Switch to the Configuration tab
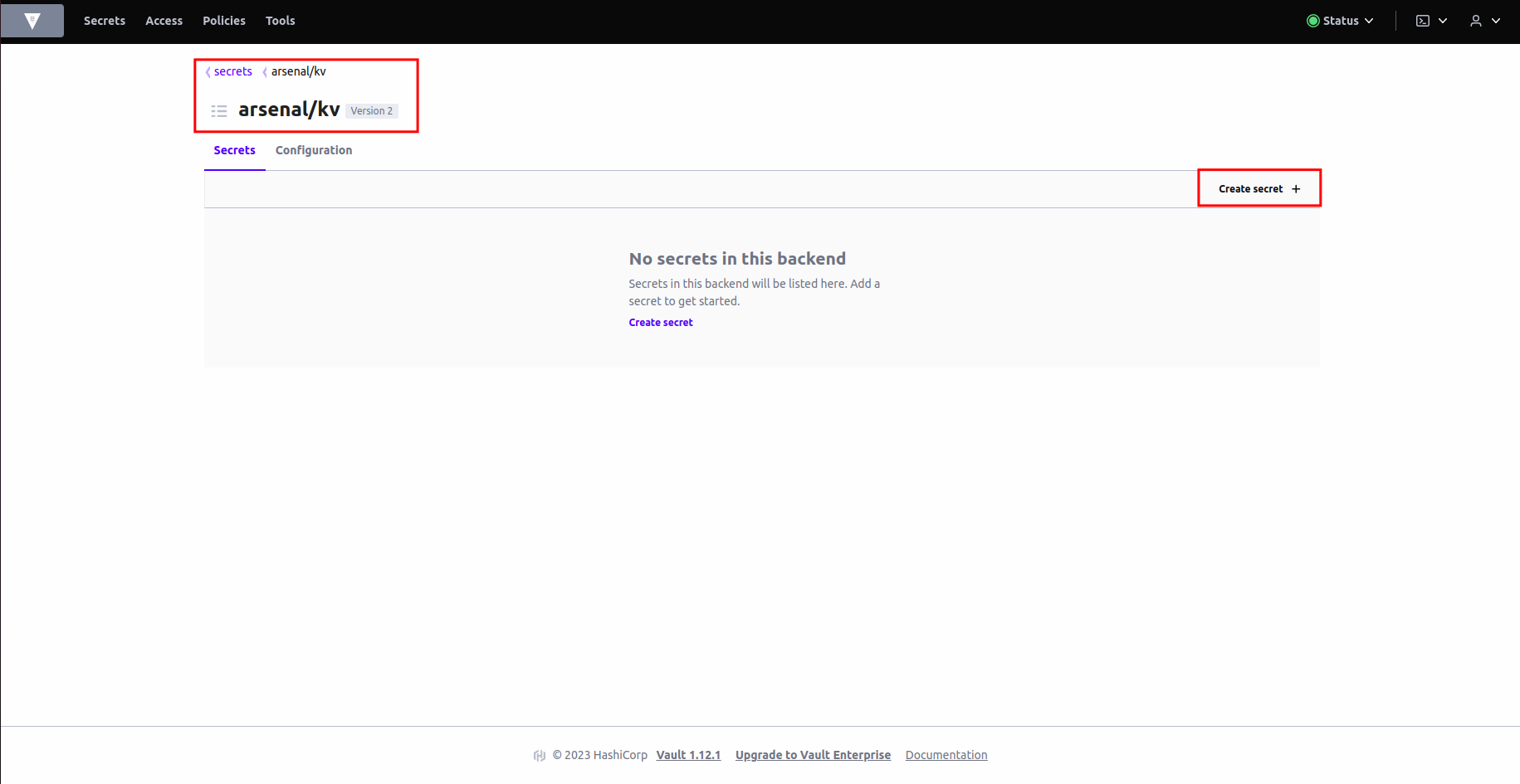This screenshot has height=784, width=1520. pyautogui.click(x=314, y=150)
